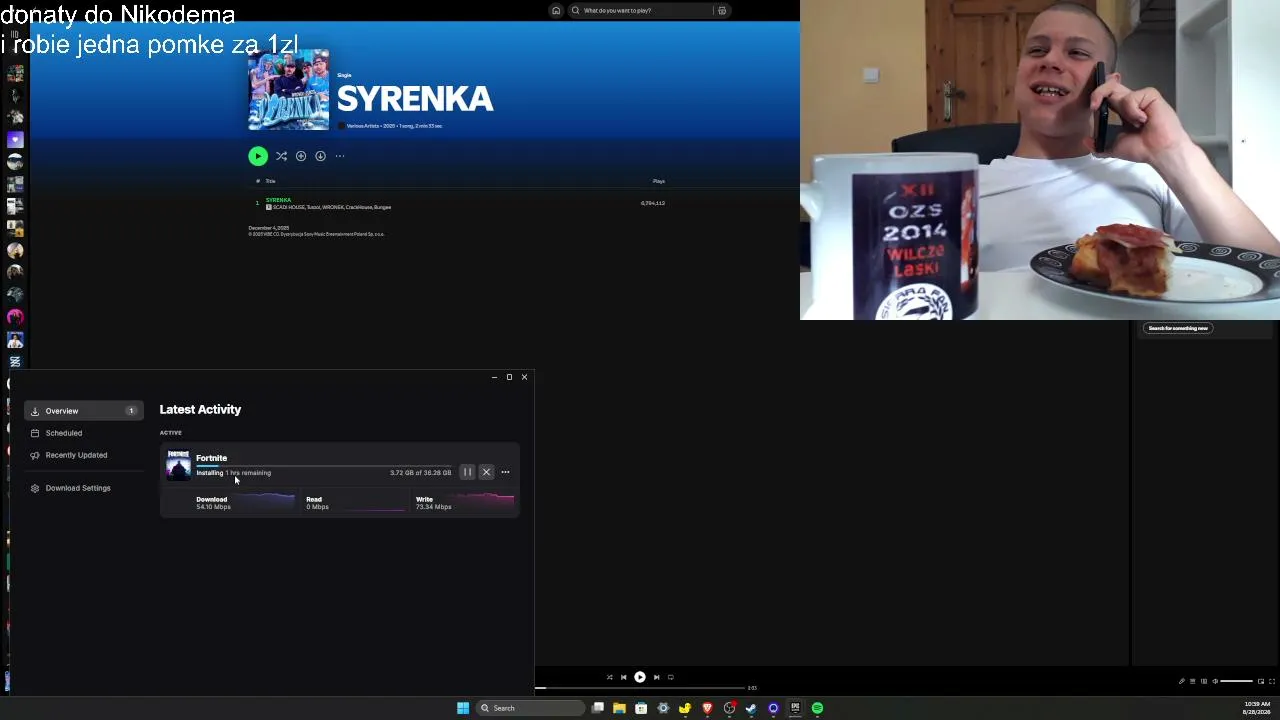Viewport: 1280px width, 720px height.
Task: Toggle shuffle in the Spotify player bar
Action: pyautogui.click(x=609, y=677)
